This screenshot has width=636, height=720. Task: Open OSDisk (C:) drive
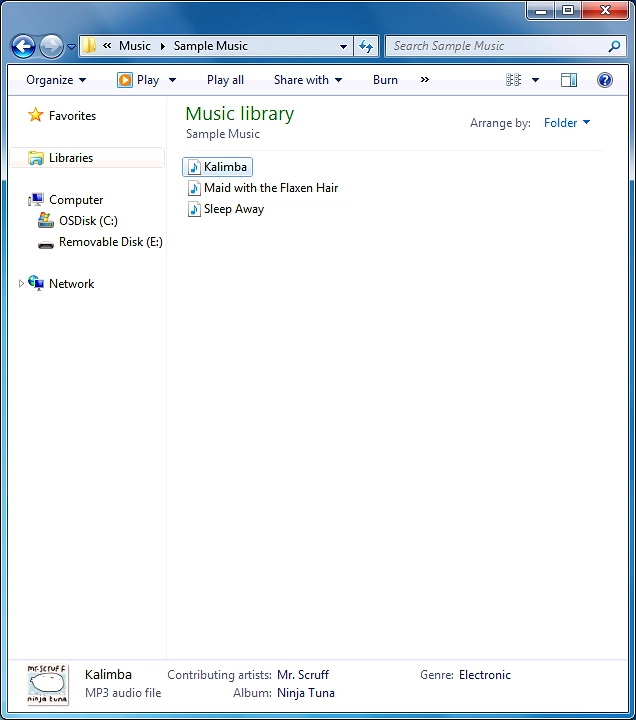[88, 221]
